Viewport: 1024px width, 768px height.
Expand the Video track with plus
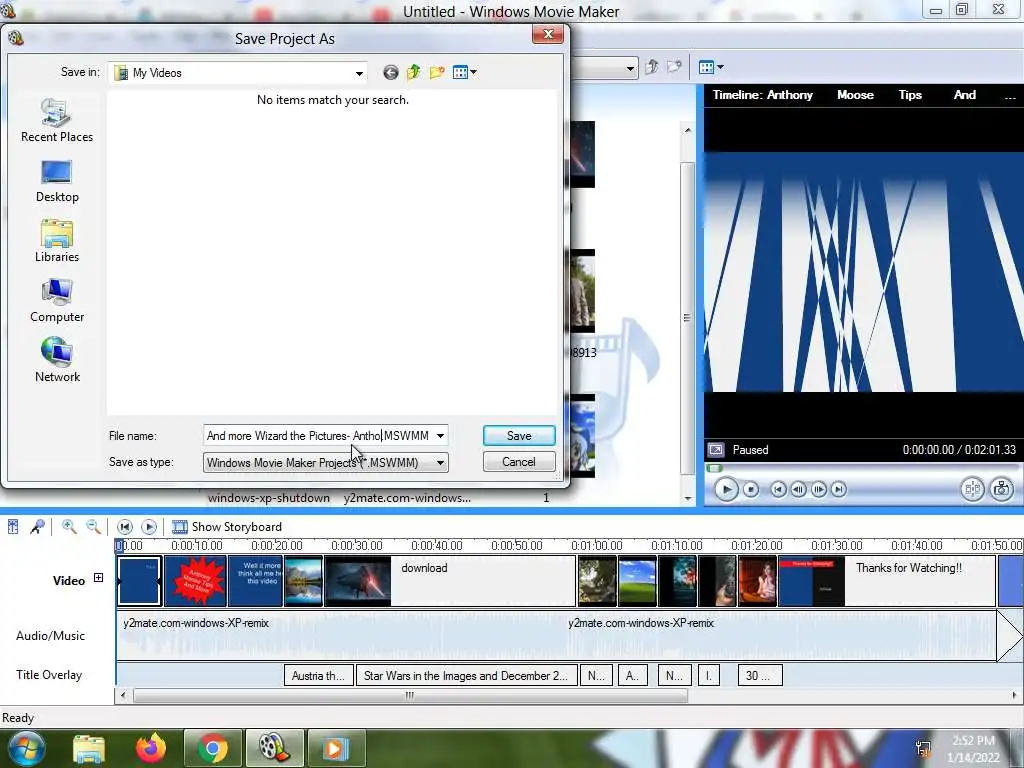(x=98, y=578)
